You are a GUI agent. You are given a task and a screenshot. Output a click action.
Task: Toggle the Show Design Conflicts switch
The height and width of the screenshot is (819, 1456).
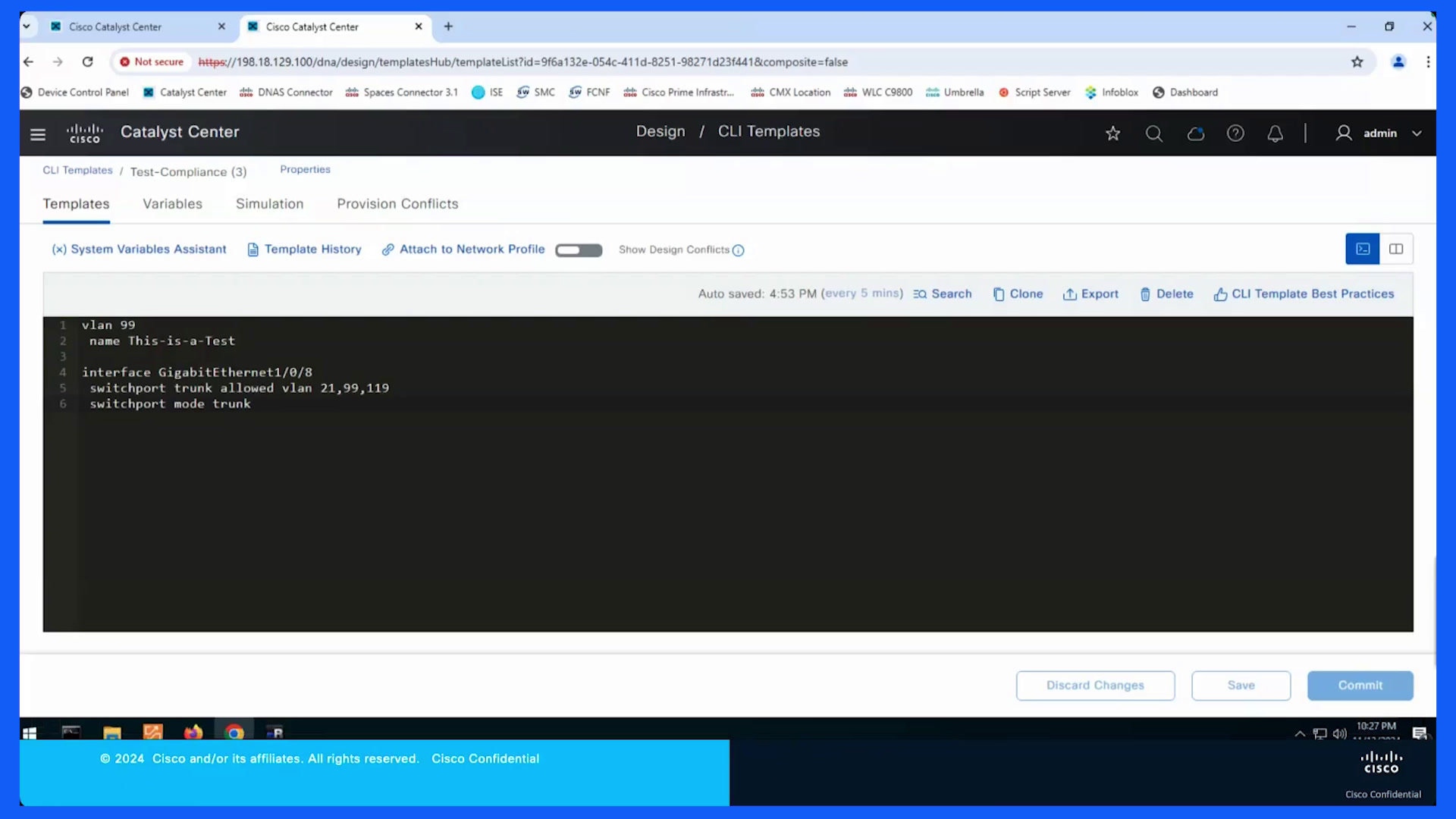pyautogui.click(x=579, y=250)
